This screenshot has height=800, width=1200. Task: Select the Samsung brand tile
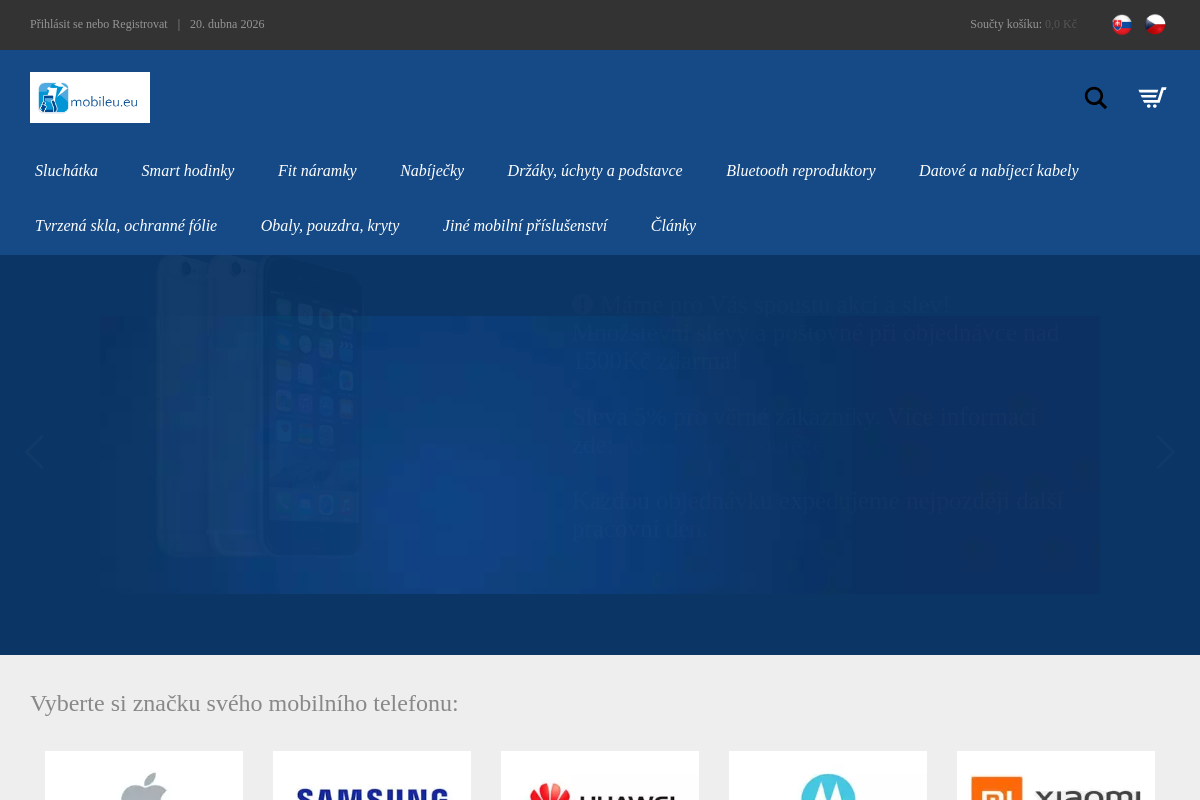click(x=372, y=776)
